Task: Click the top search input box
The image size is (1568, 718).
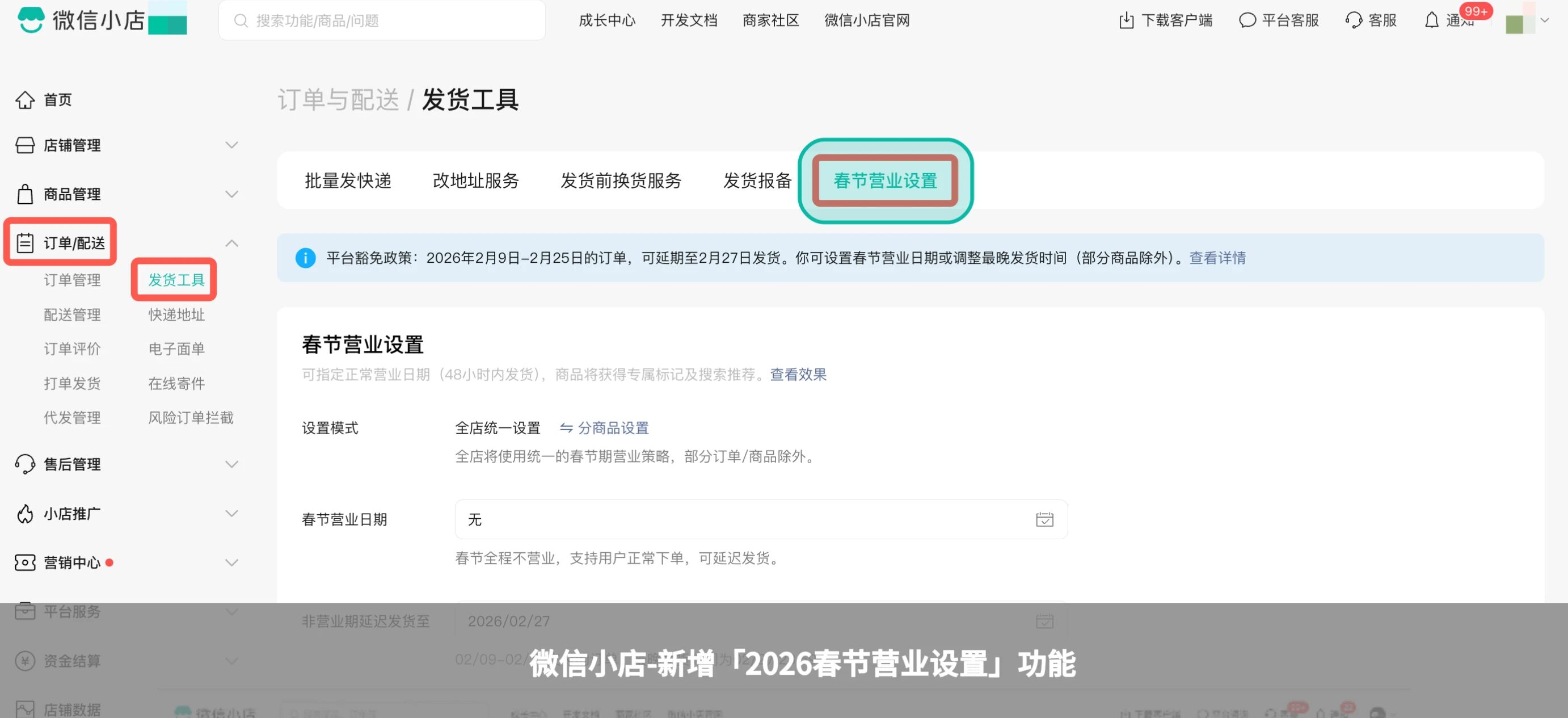Action: pyautogui.click(x=382, y=20)
